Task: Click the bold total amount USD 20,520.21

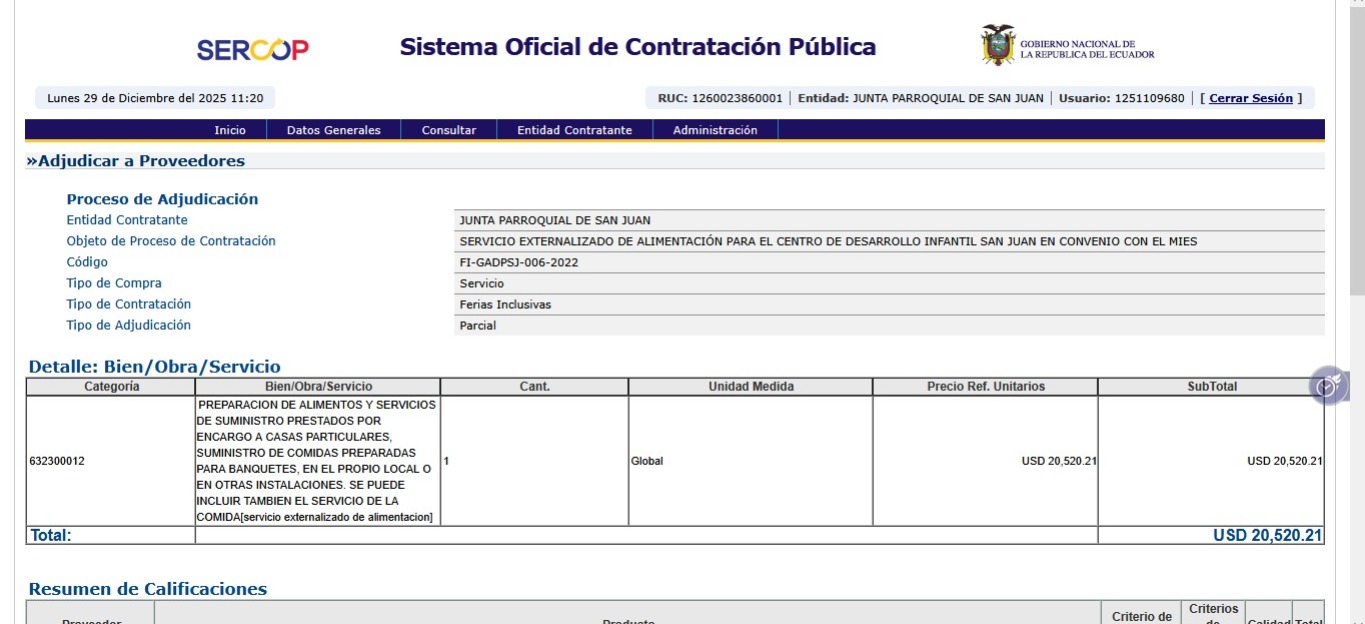Action: (1267, 536)
